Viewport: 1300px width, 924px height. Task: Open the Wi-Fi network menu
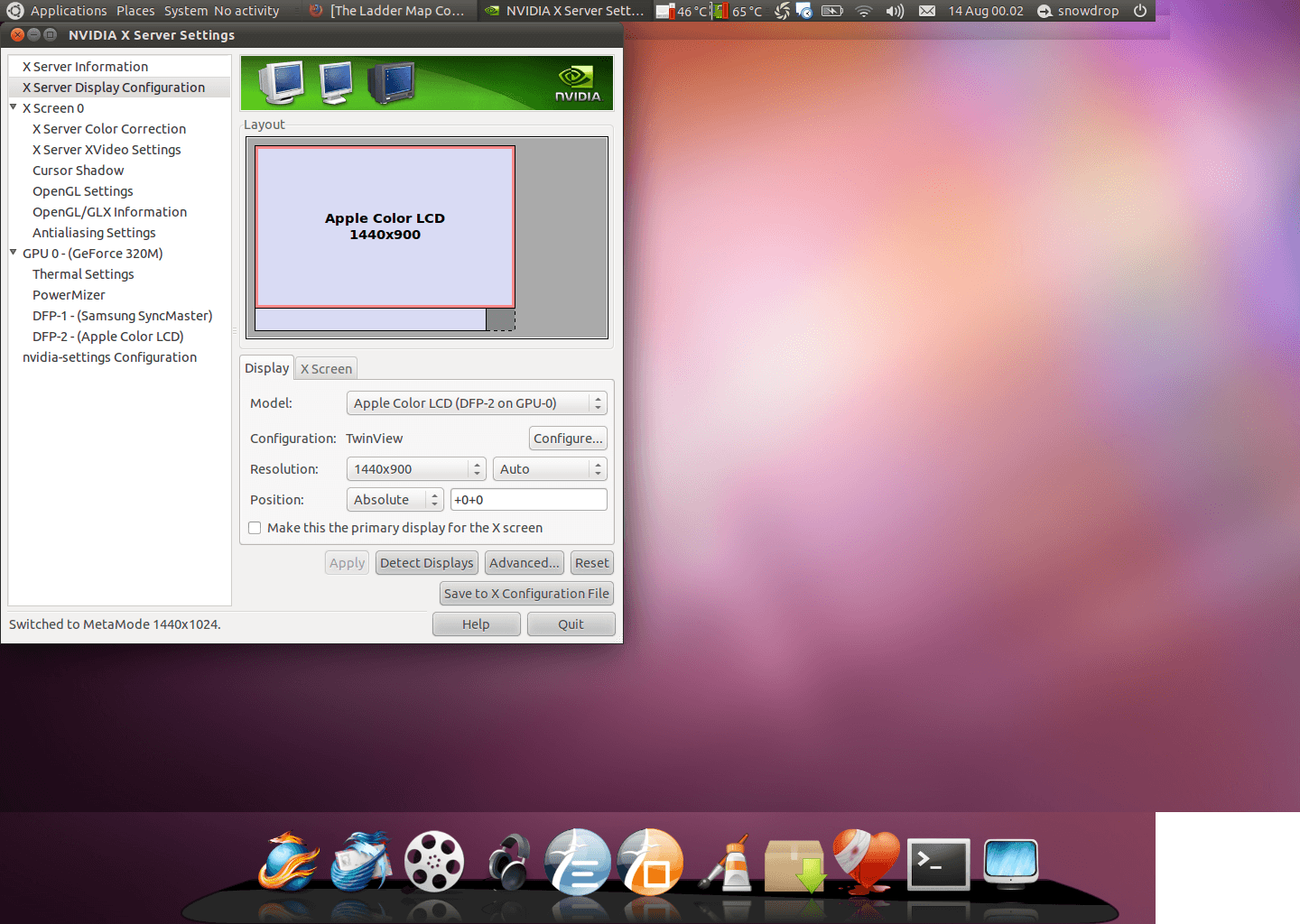coord(864,11)
